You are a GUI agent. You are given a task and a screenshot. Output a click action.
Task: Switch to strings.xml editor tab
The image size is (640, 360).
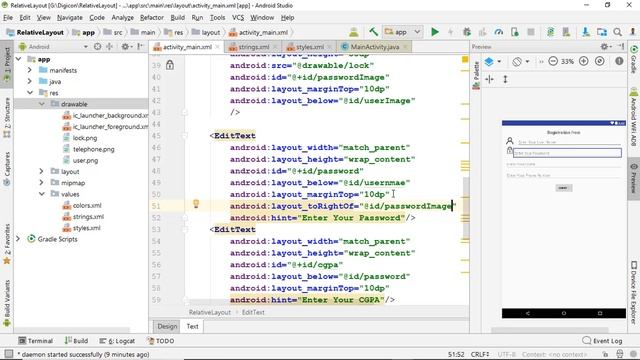pyautogui.click(x=252, y=47)
